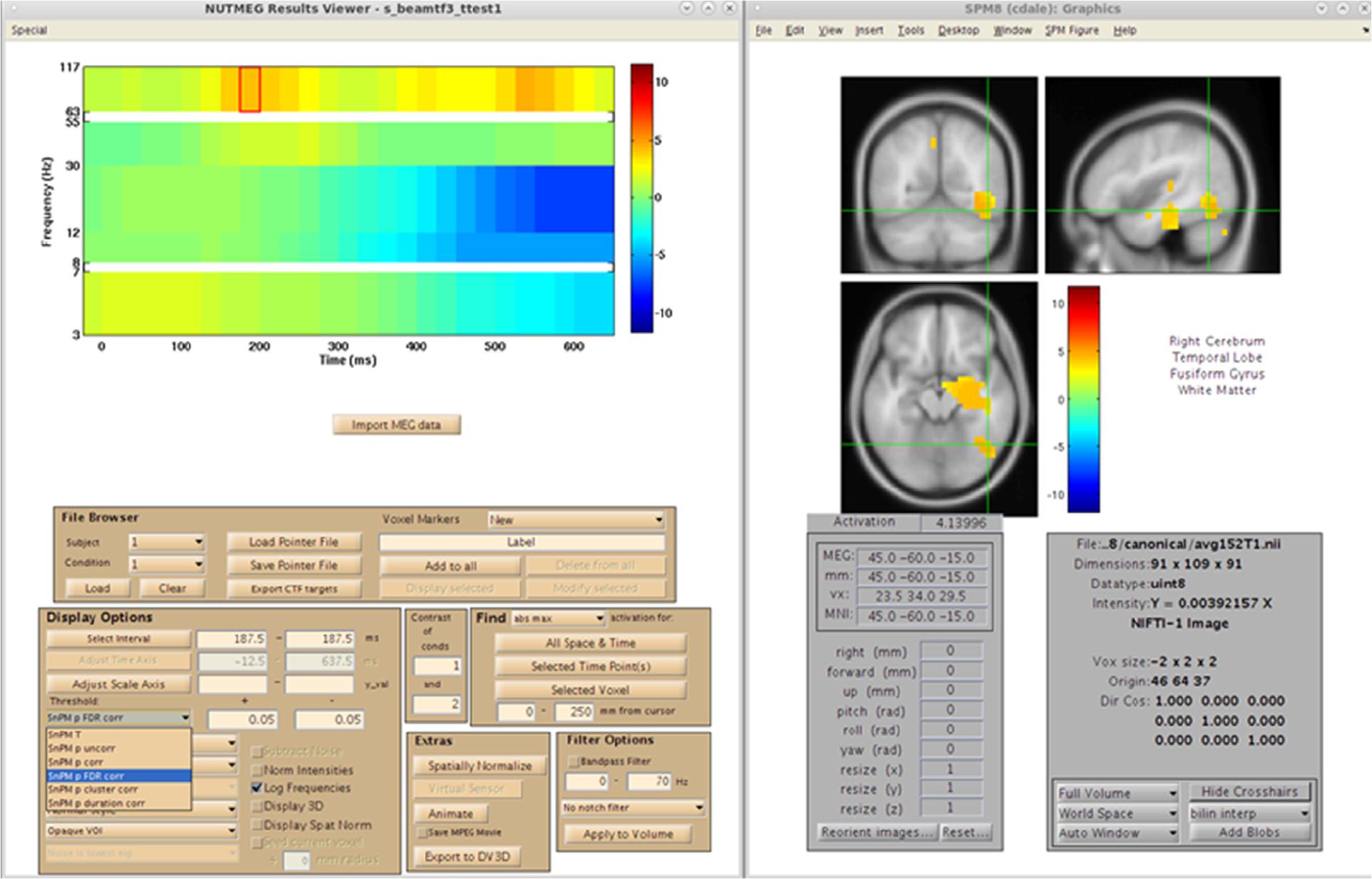This screenshot has width=1372, height=879.
Task: Choose SnPM p uncorr threshold option
Action: pos(119,748)
